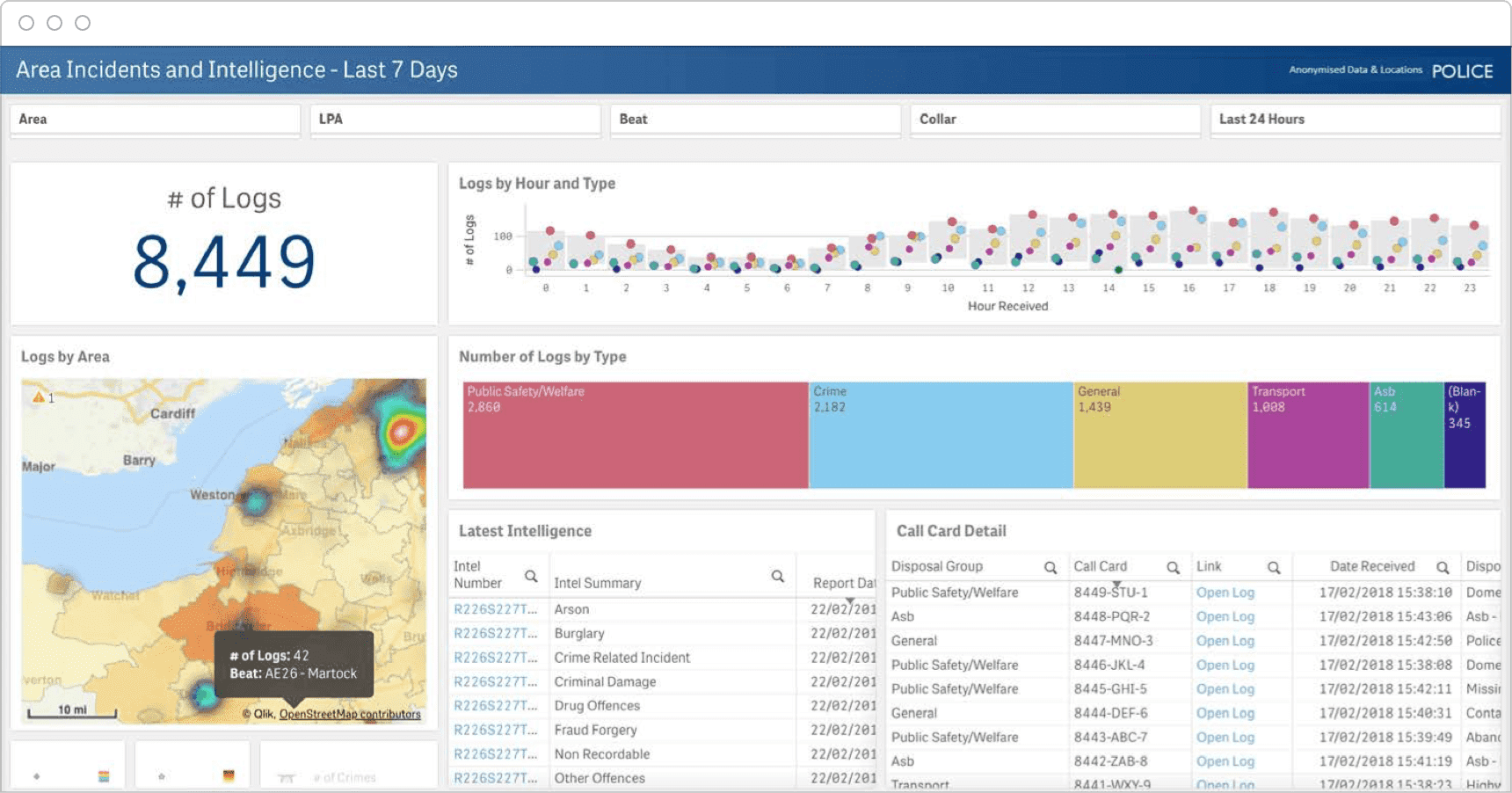Open intel link for Other Offences row
The height and width of the screenshot is (793, 1512).
(495, 778)
